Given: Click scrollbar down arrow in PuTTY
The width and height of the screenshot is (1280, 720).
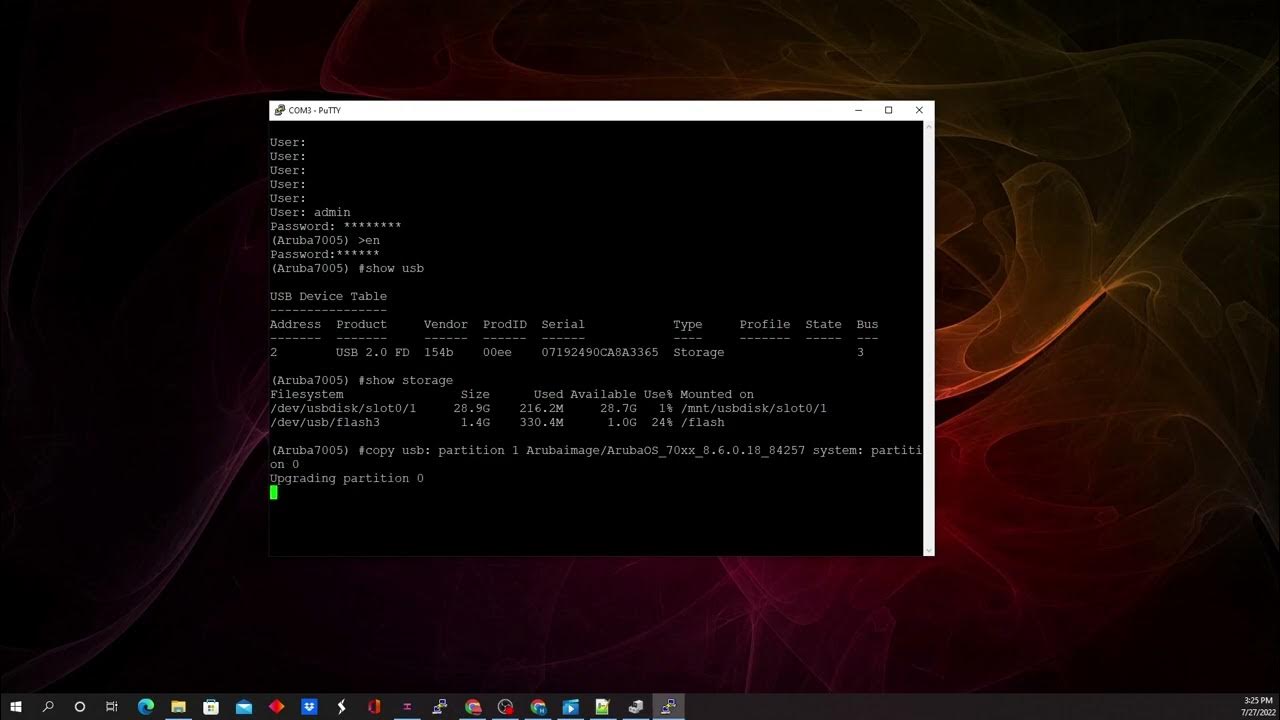Looking at the screenshot, I should point(929,550).
